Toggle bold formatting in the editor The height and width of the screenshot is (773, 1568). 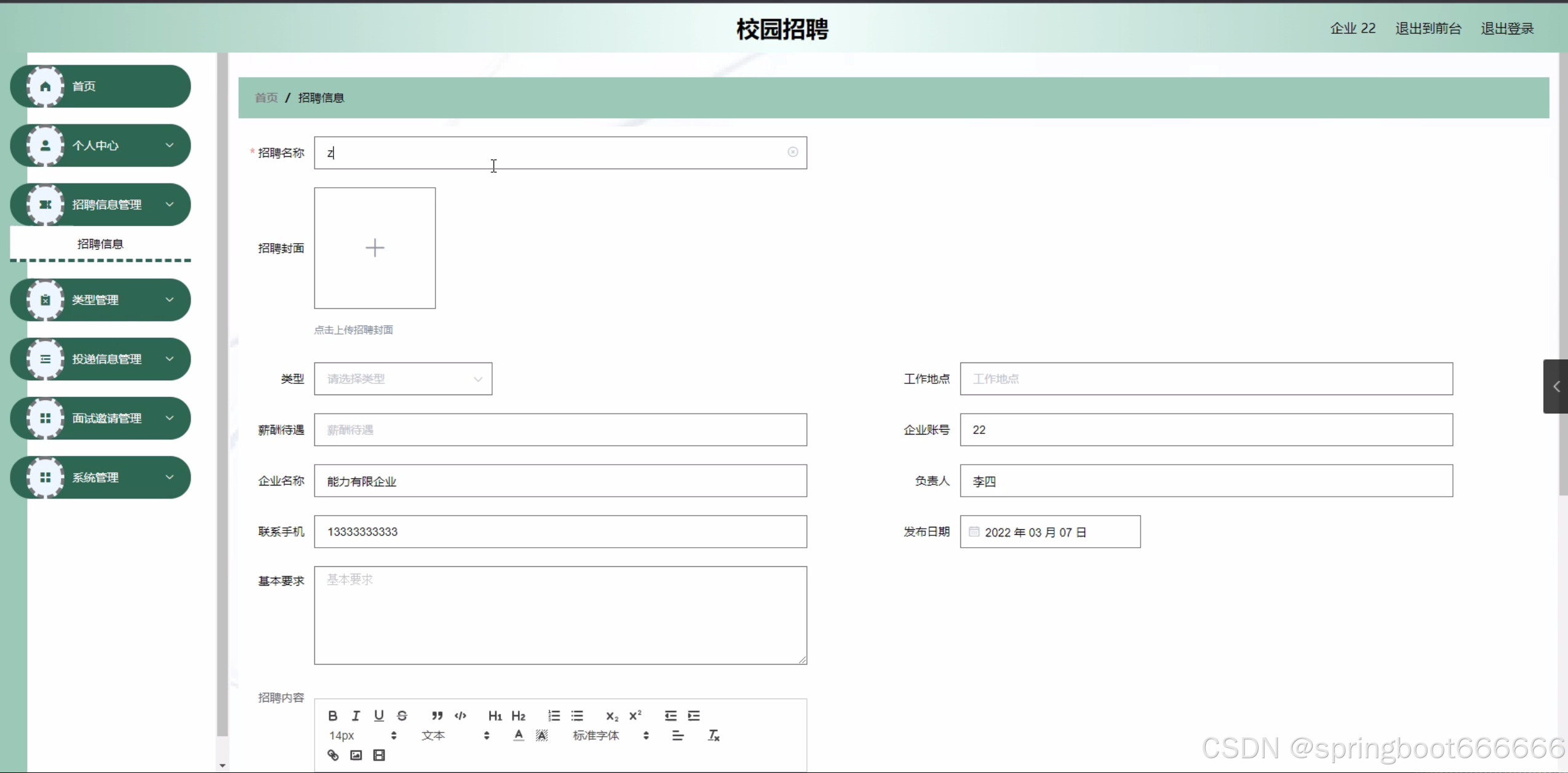pos(333,715)
